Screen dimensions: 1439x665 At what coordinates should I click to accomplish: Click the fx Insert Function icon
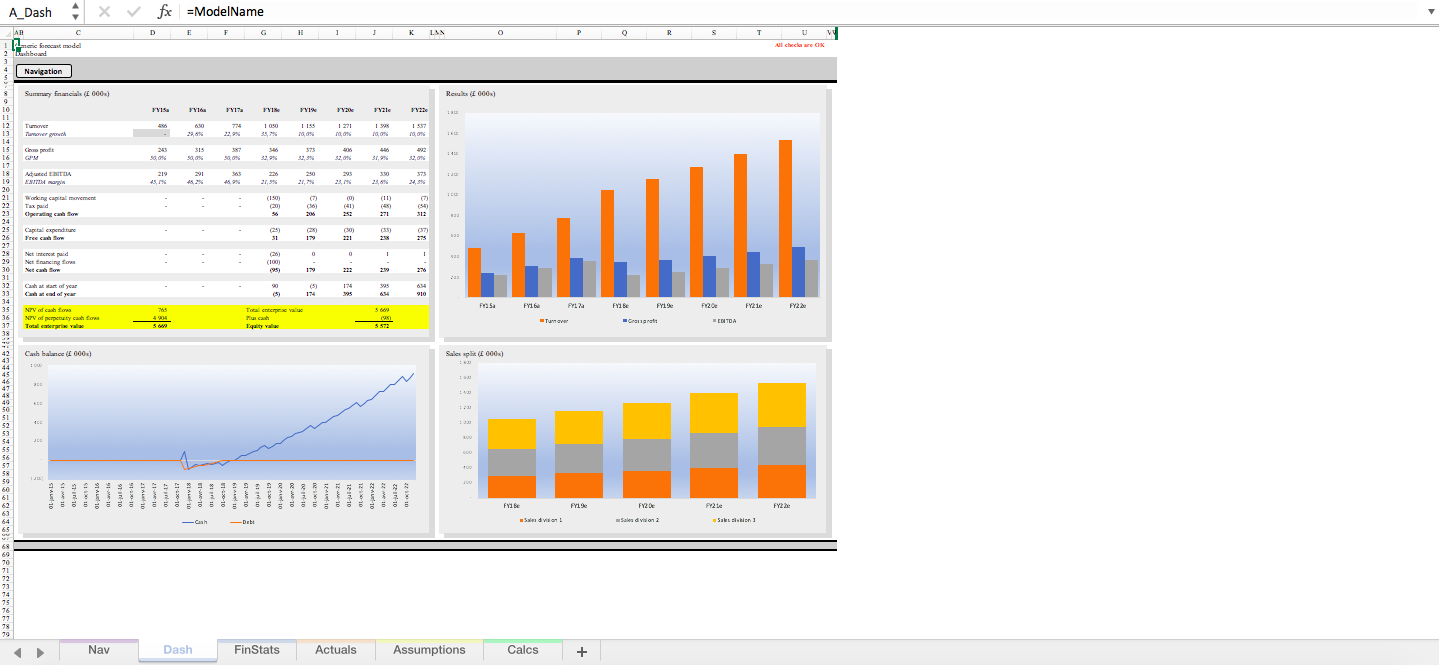pos(165,12)
